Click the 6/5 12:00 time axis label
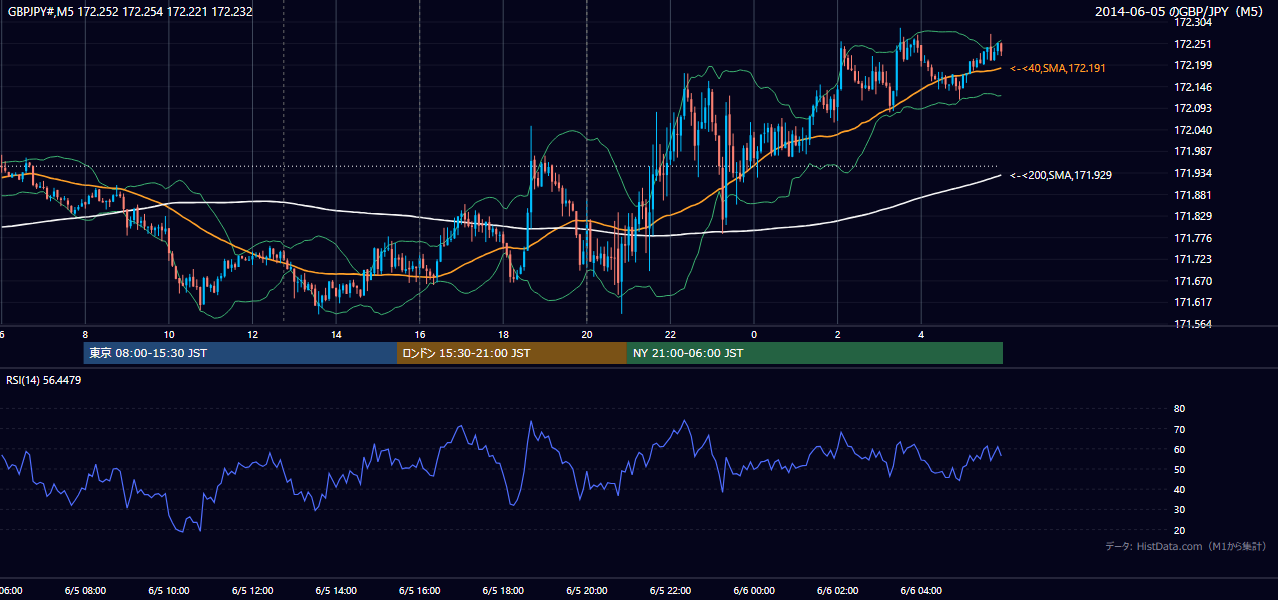 (x=252, y=590)
